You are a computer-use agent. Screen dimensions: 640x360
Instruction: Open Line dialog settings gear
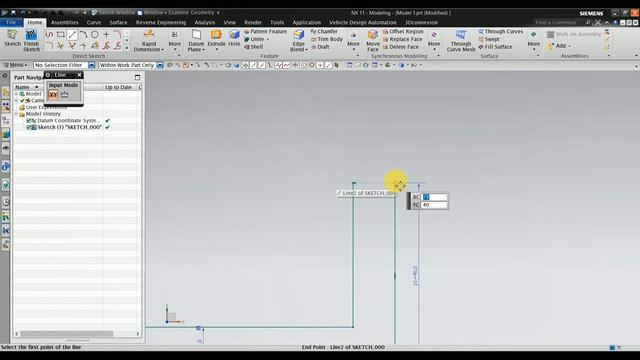(48, 75)
